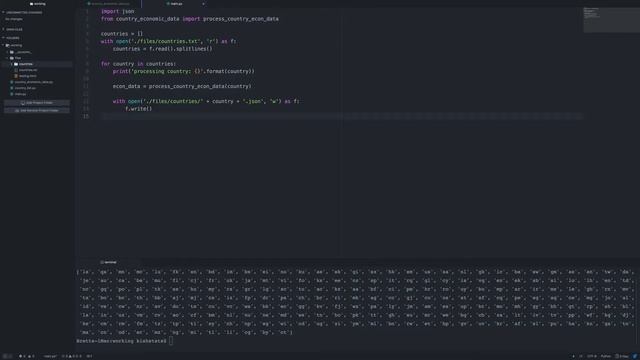Close the main.py editor tab
640x360 pixels.
coord(203,4)
